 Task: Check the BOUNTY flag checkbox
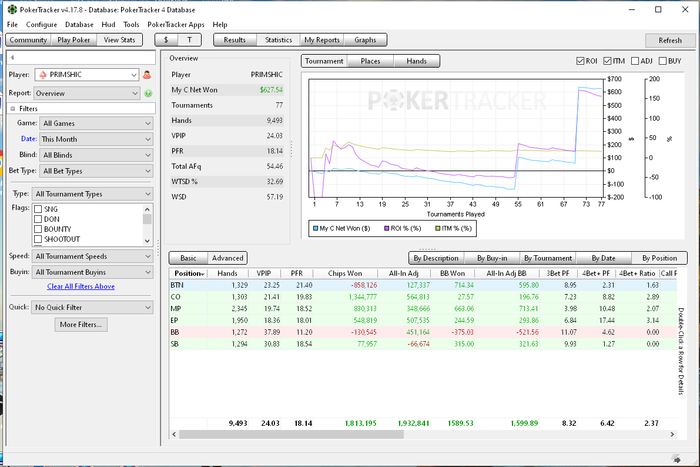[38, 229]
